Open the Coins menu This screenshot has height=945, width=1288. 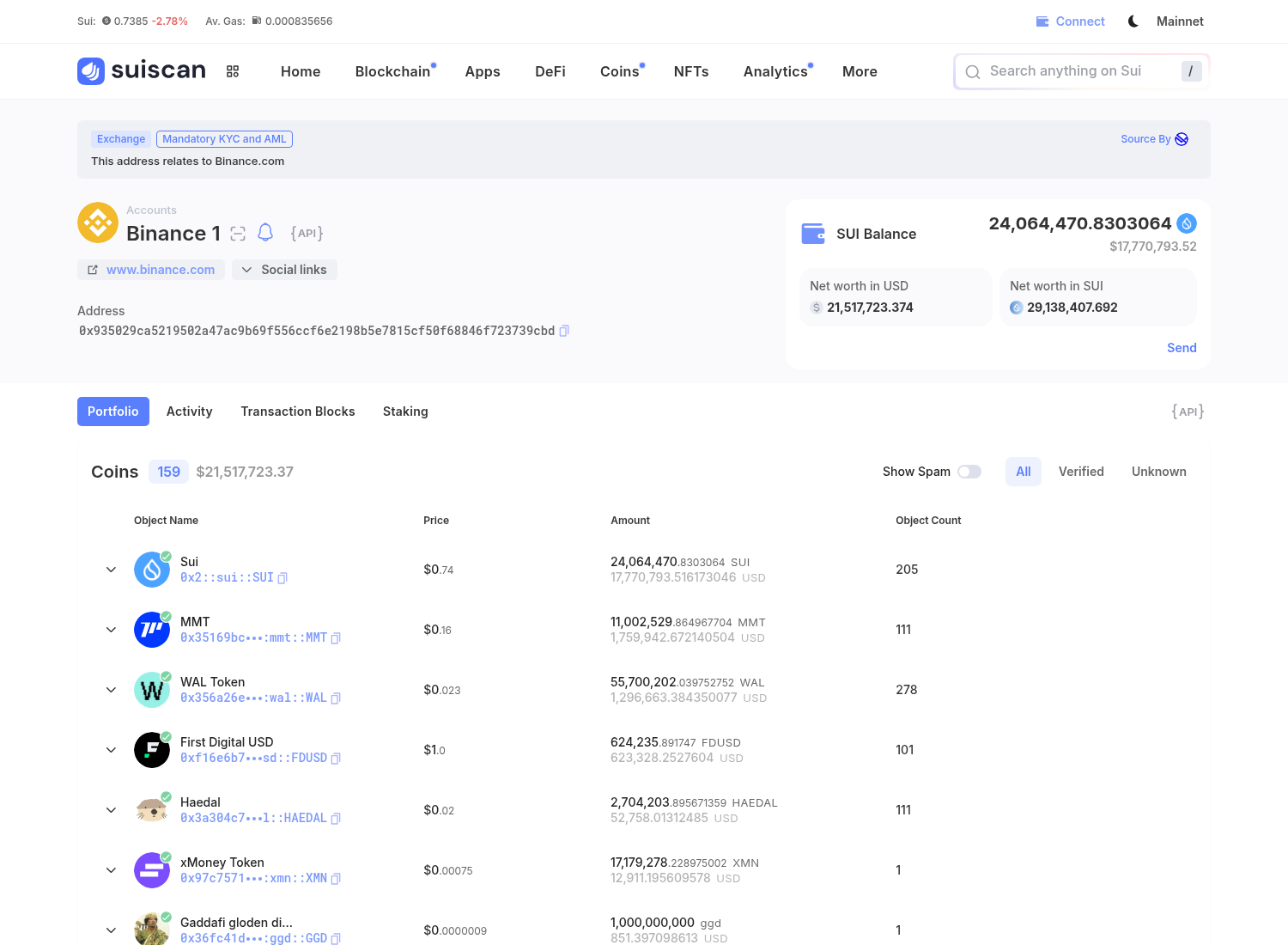coord(620,71)
